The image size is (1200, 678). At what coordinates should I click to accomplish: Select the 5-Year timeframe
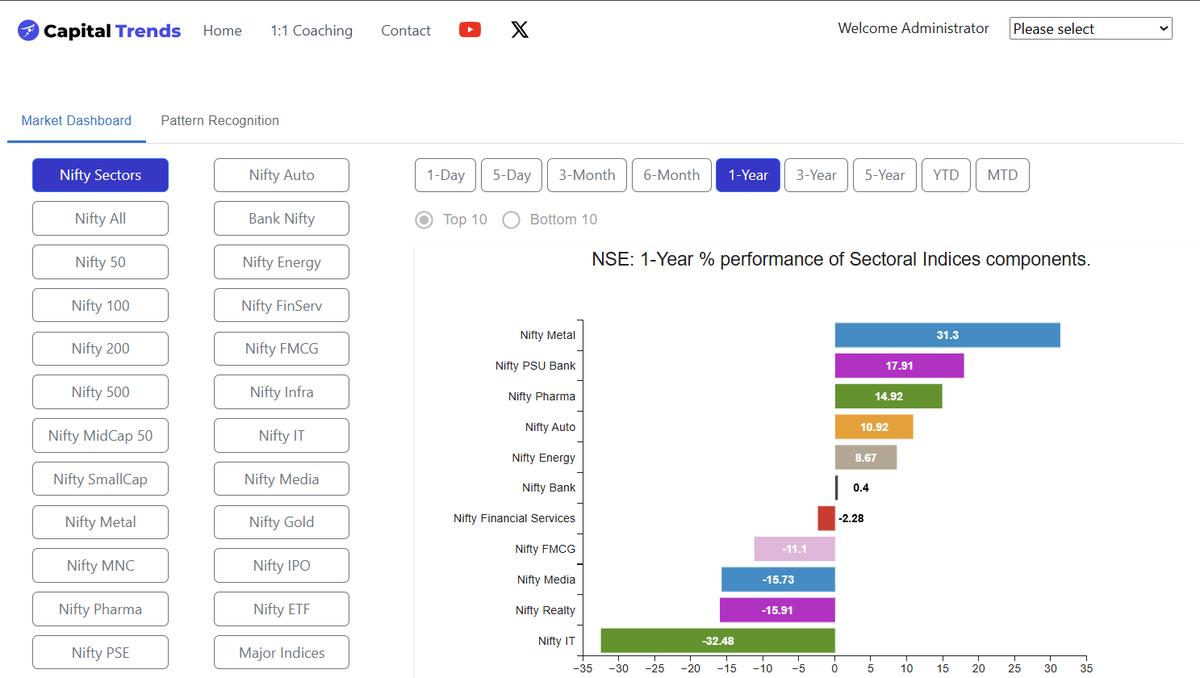[x=885, y=175]
